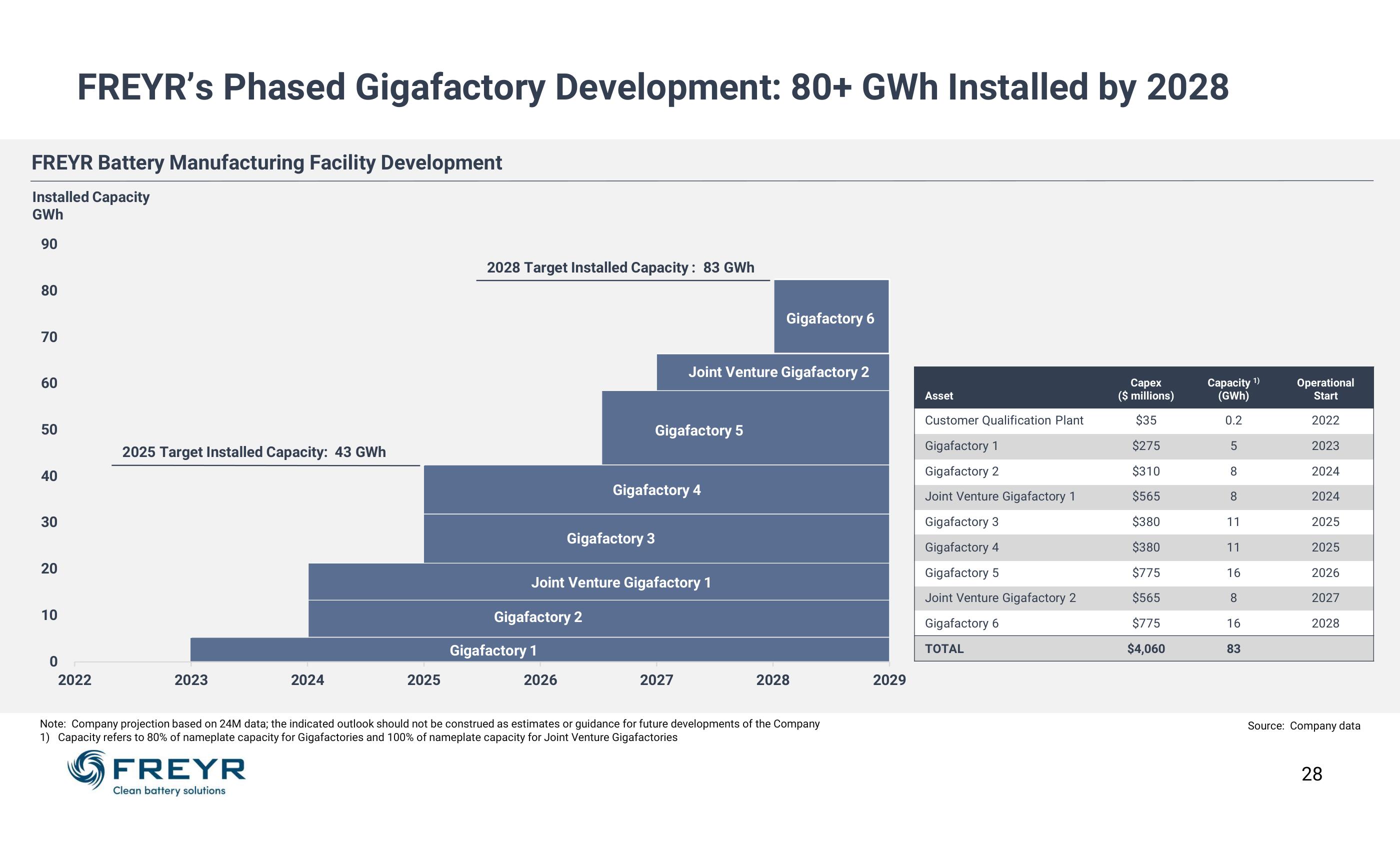Select the 'Gigafactory 2' table row name
This screenshot has width=1400, height=850.
click(961, 471)
